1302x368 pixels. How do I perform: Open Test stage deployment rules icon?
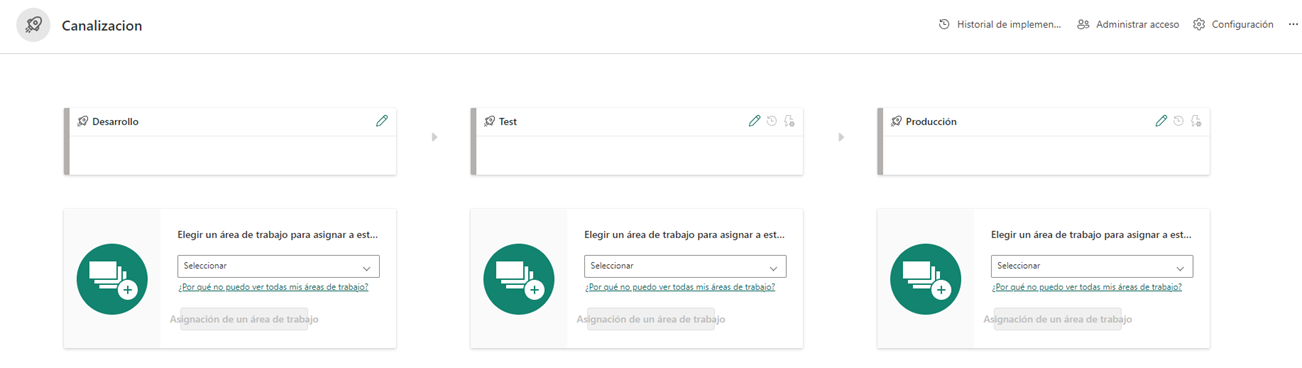(x=789, y=121)
